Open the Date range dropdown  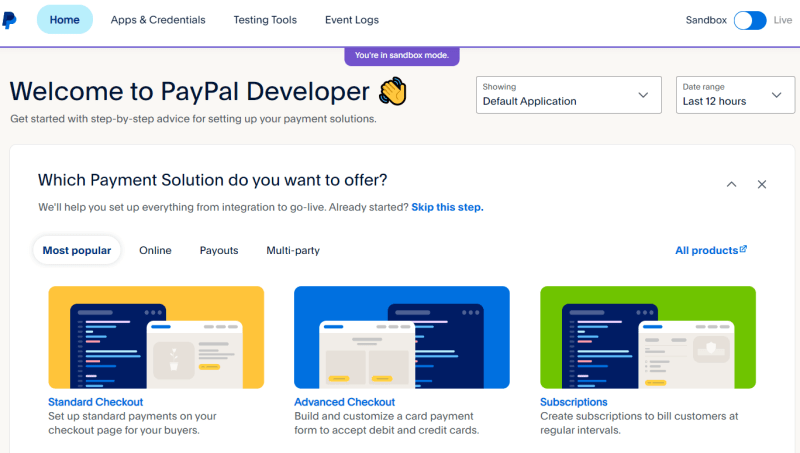(735, 95)
